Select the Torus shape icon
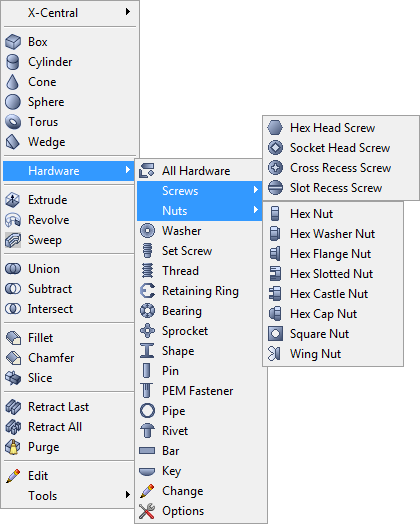Screen dimensions: 420x524 pyautogui.click(x=13, y=122)
